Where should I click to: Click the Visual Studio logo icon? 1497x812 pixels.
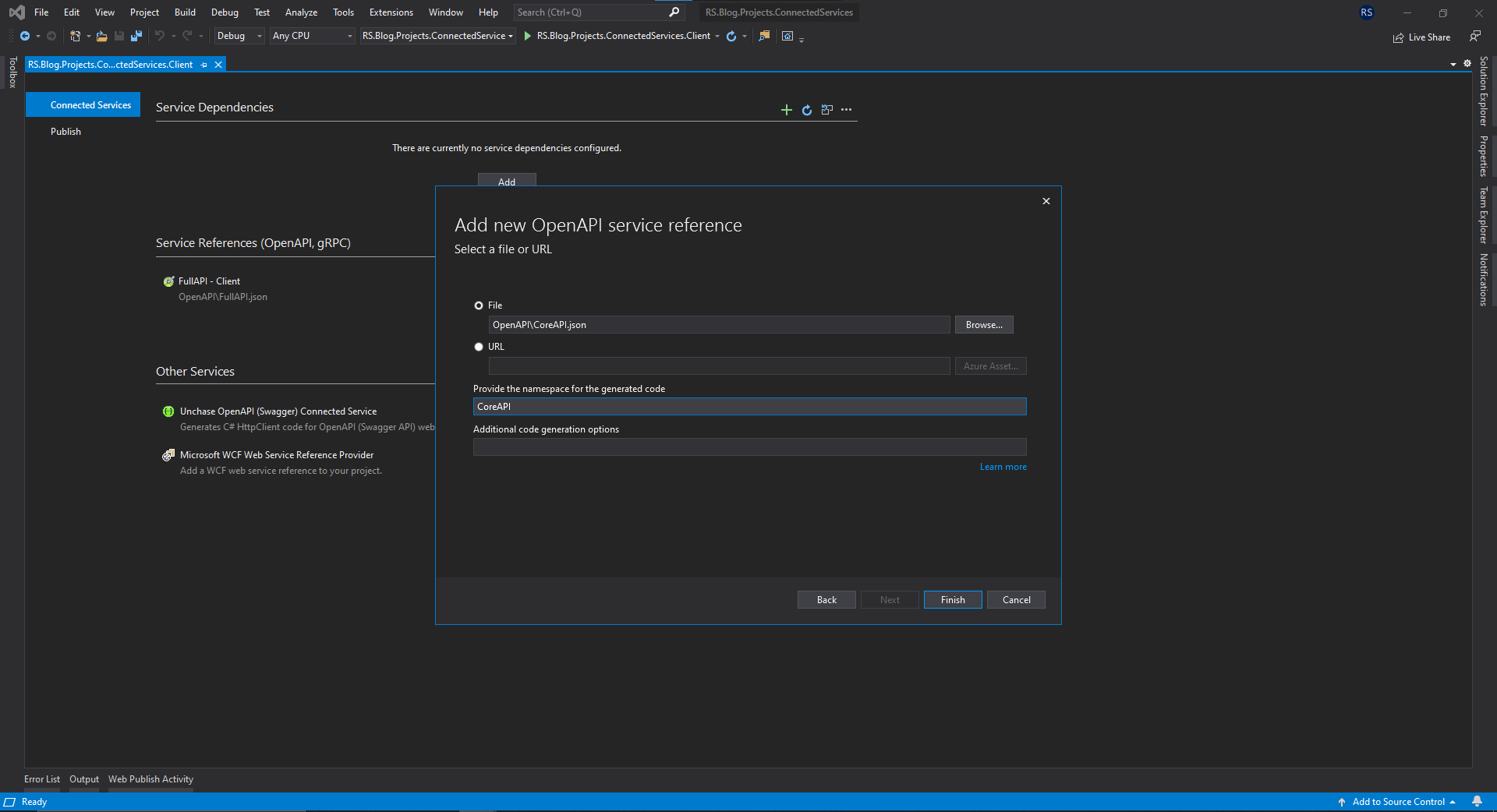pyautogui.click(x=16, y=12)
